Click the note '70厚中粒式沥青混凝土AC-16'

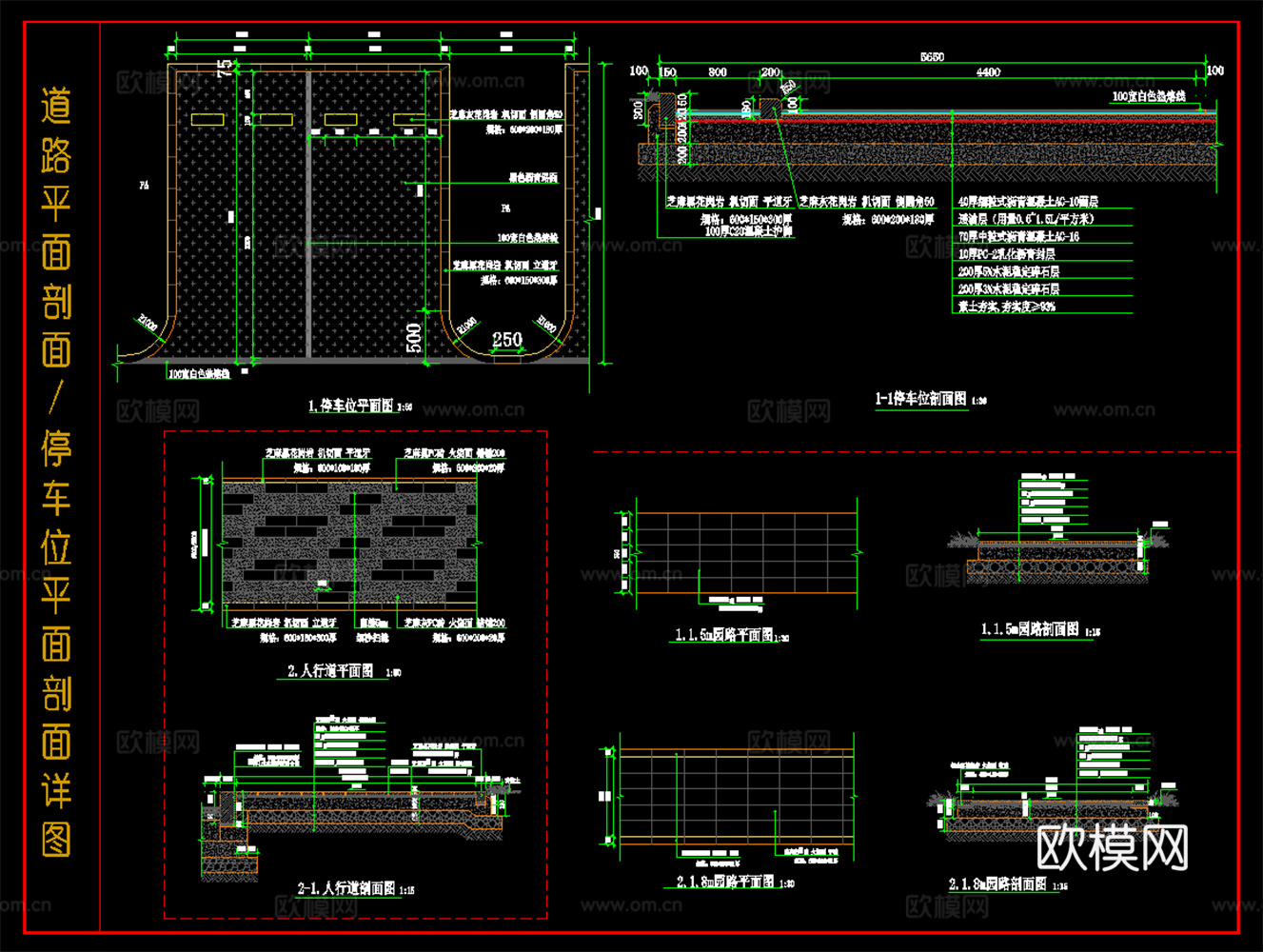pyautogui.click(x=1018, y=236)
